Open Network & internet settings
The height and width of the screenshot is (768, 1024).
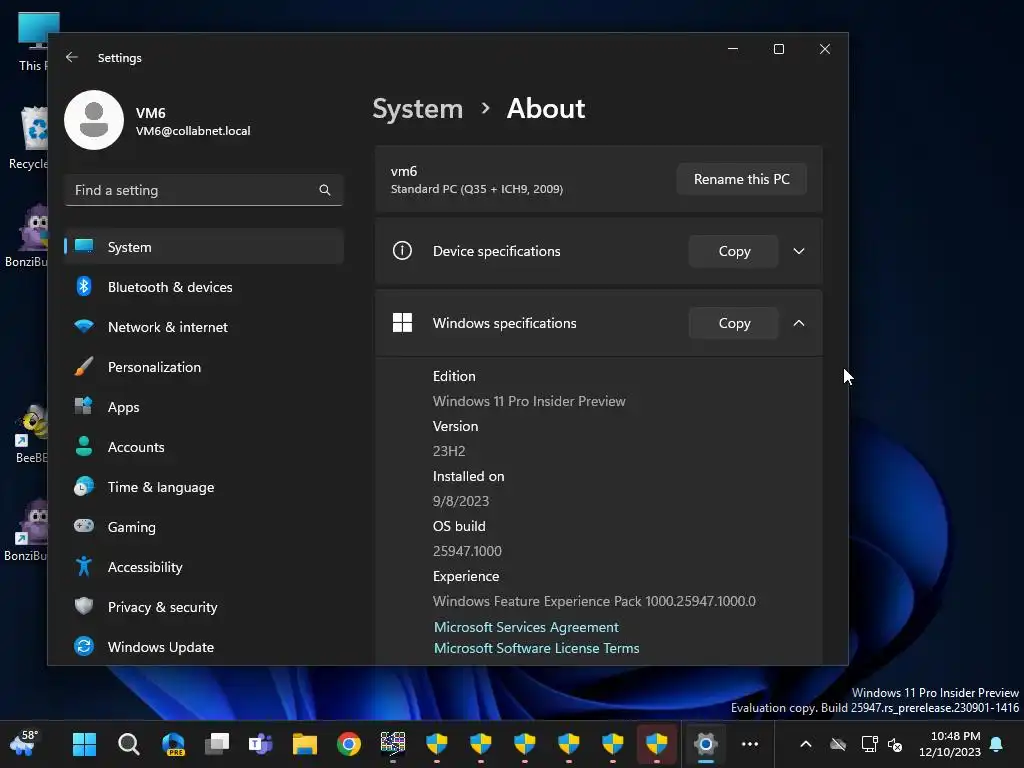click(204, 327)
